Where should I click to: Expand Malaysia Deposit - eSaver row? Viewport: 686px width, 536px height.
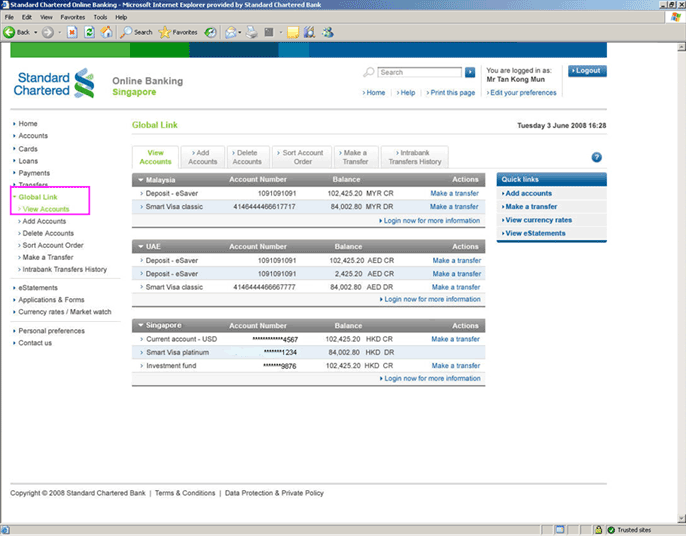[x=141, y=193]
